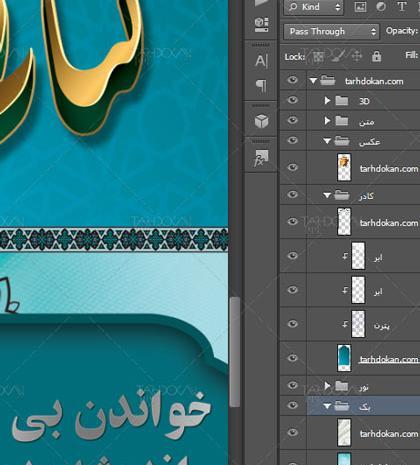Expand the متن group
Screen dimensions: 420x465
coord(327,121)
